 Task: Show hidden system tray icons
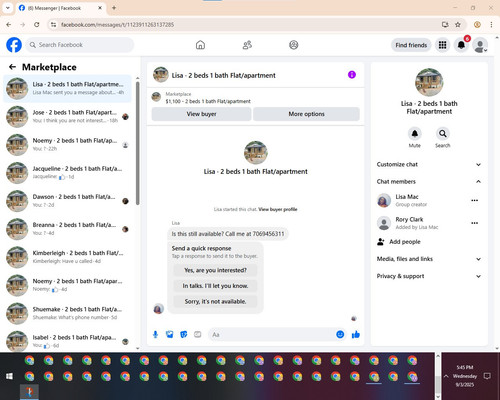[x=446, y=376]
